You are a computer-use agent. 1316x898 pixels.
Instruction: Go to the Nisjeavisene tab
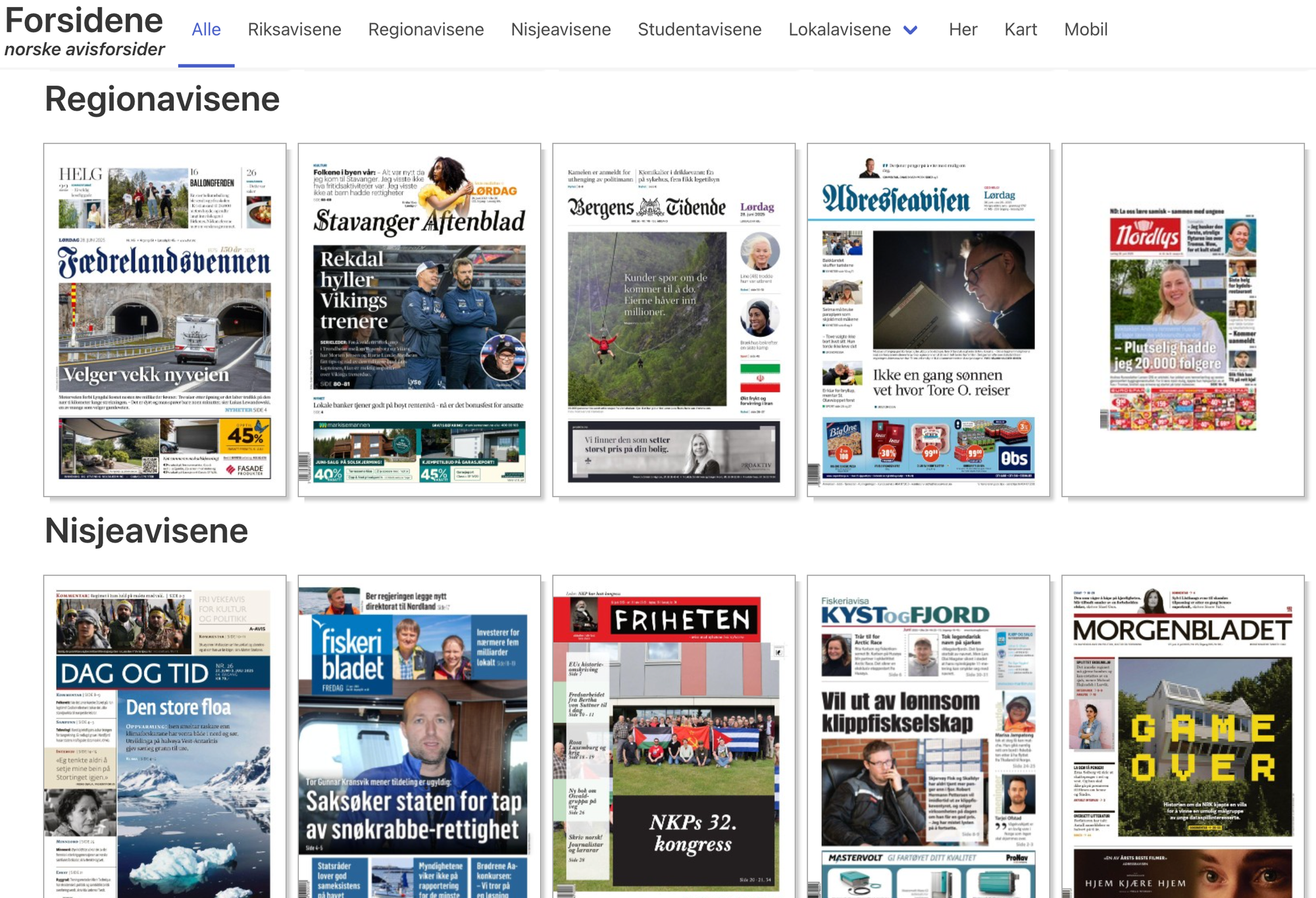tap(561, 30)
